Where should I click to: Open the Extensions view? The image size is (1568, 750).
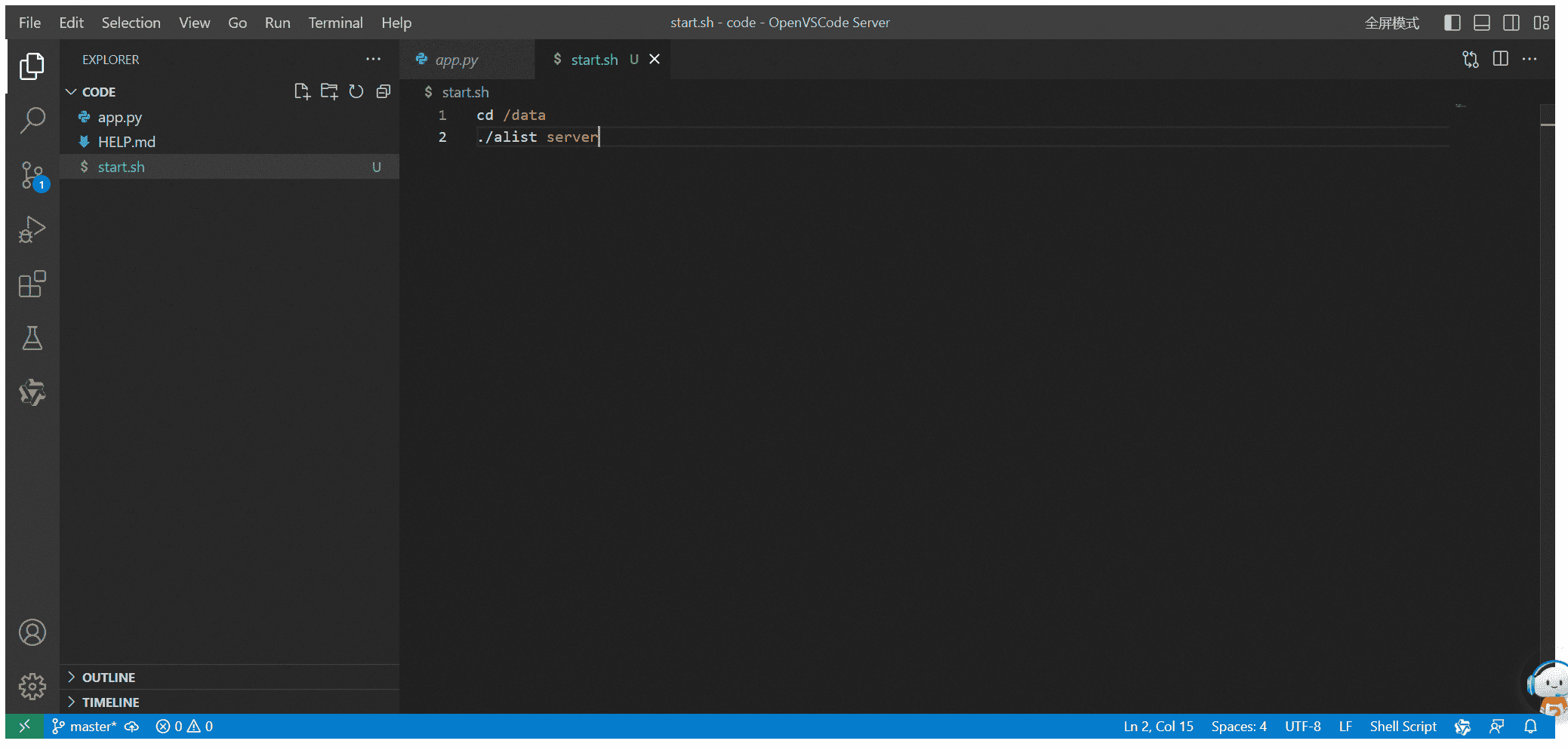[32, 284]
